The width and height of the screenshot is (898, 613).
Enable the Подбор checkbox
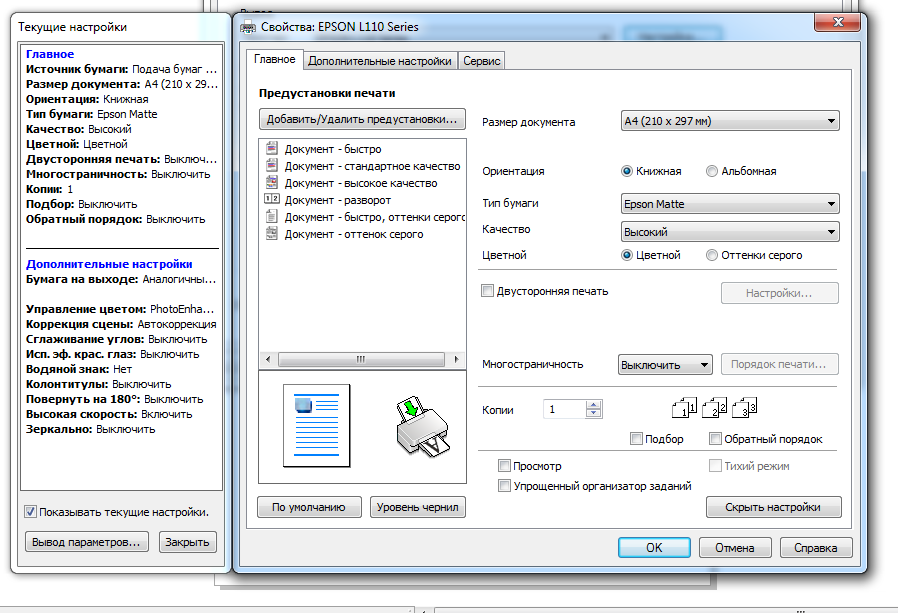tap(636, 439)
